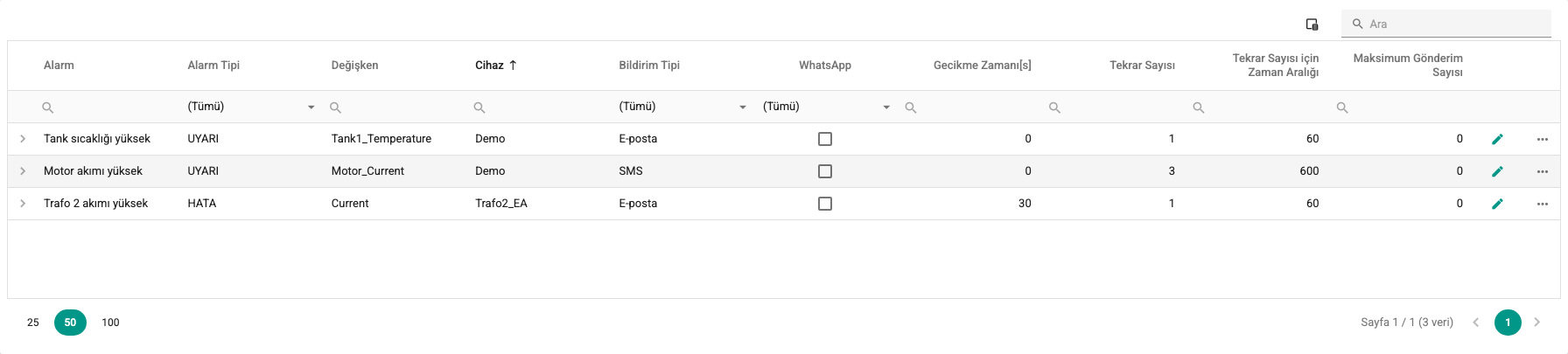The image size is (1568, 354).
Task: Open more options for Tank sıcaklığı yüksek row
Action: (x=1542, y=139)
